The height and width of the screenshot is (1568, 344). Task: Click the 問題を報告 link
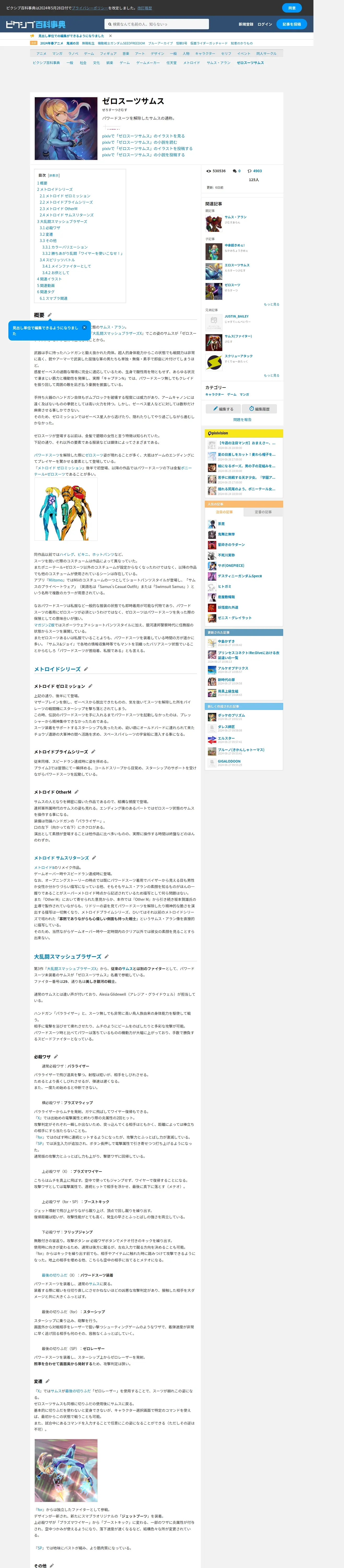pyautogui.click(x=242, y=420)
